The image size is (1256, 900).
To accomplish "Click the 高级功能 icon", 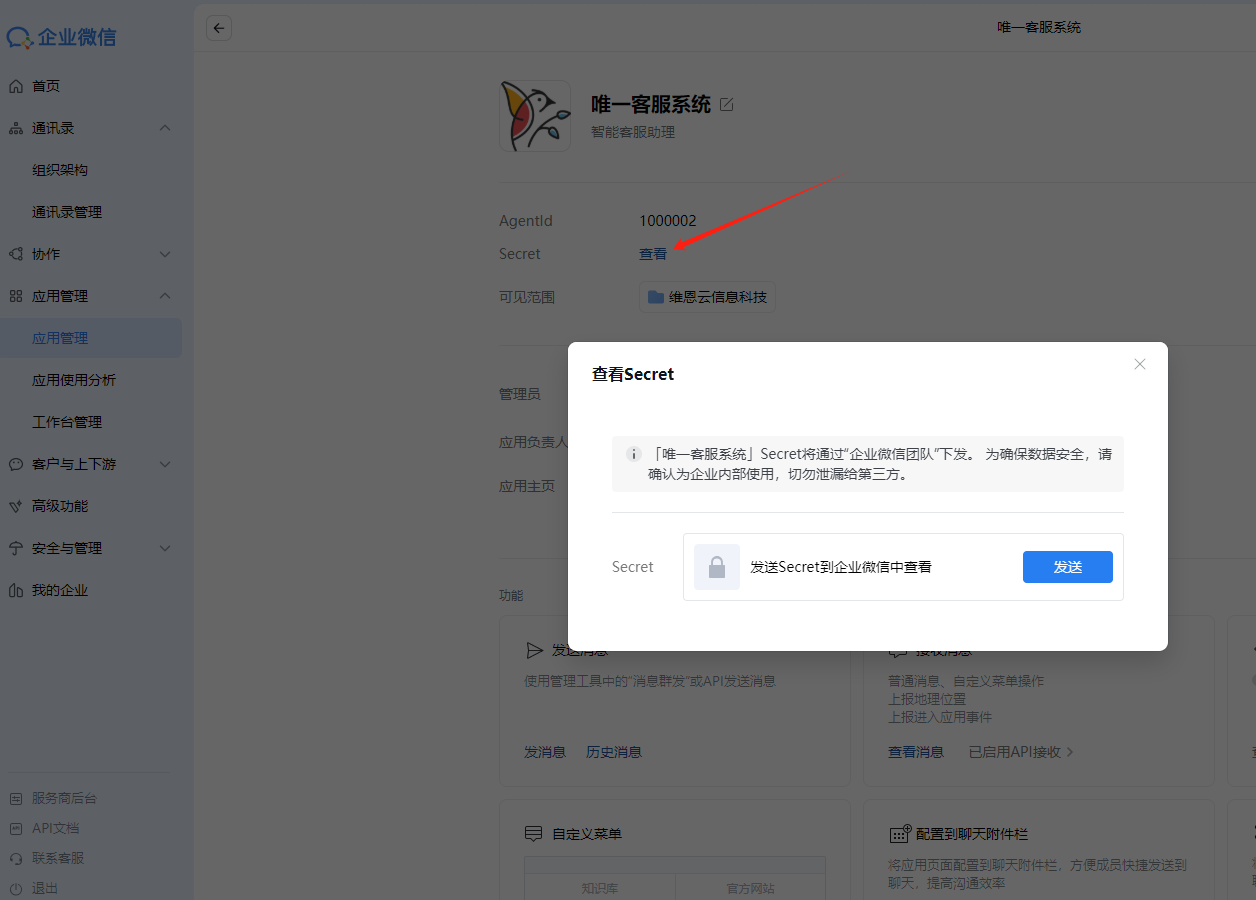I will (x=16, y=506).
